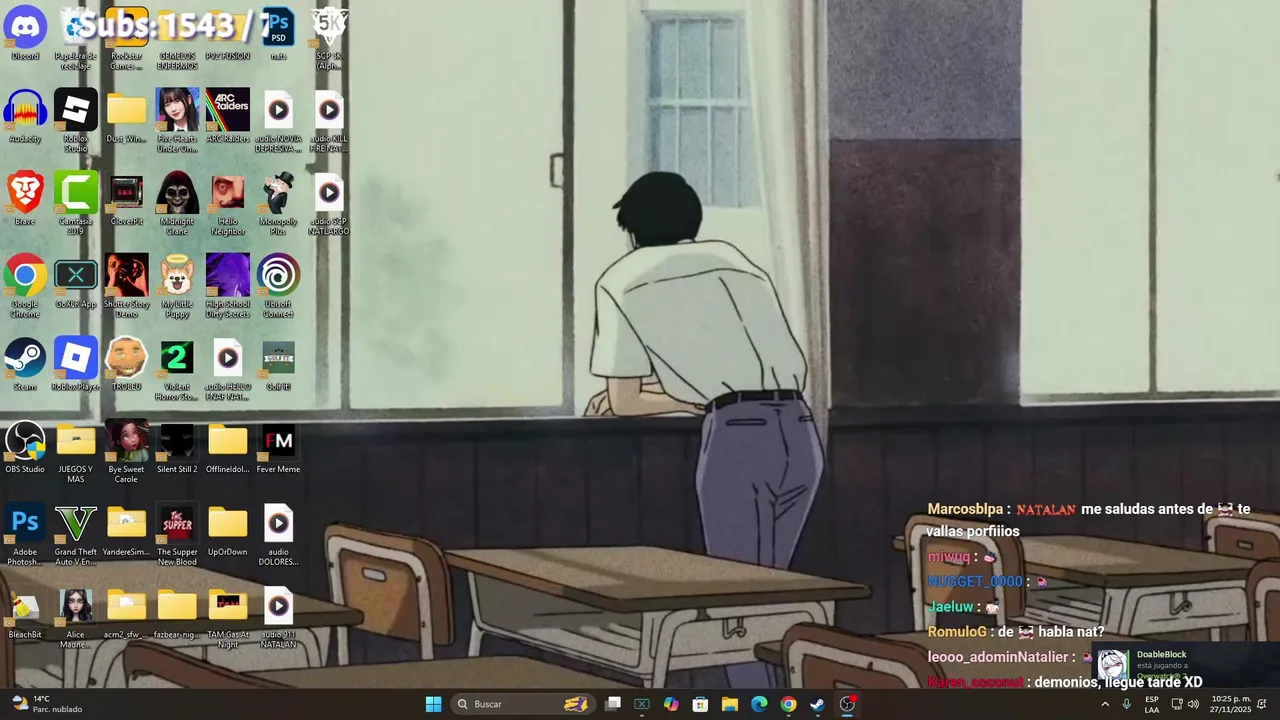Open Task View from the taskbar
This screenshot has height=720, width=1280.
pos(613,704)
